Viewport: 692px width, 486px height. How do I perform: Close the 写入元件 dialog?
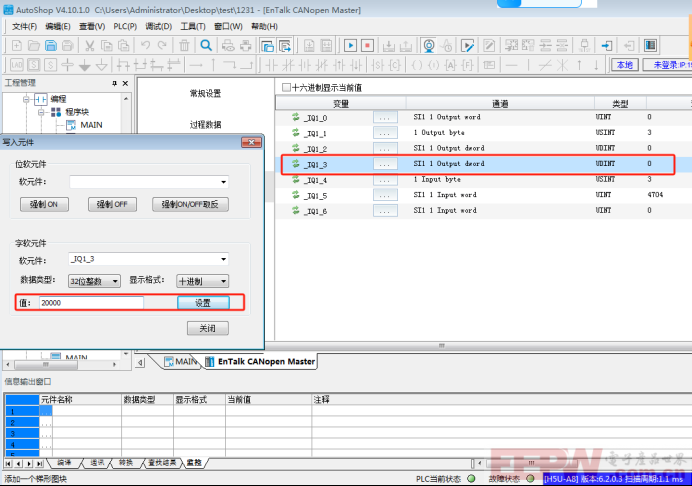pos(251,142)
